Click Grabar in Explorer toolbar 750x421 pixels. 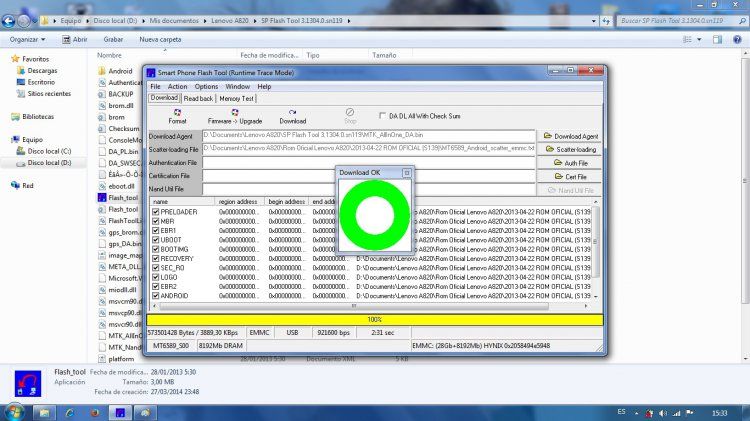(113, 40)
